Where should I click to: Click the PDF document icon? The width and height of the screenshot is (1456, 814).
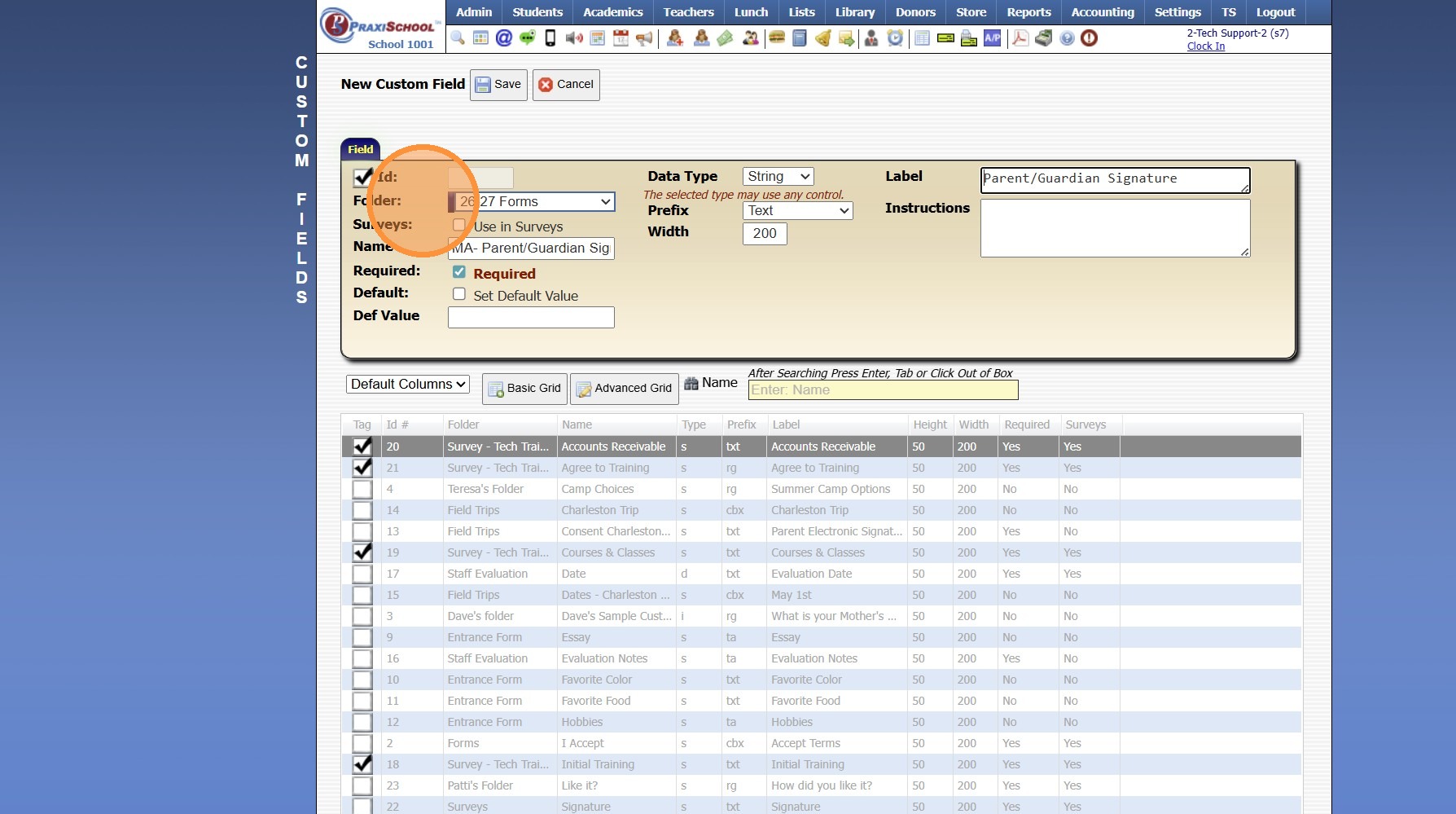coord(1020,38)
